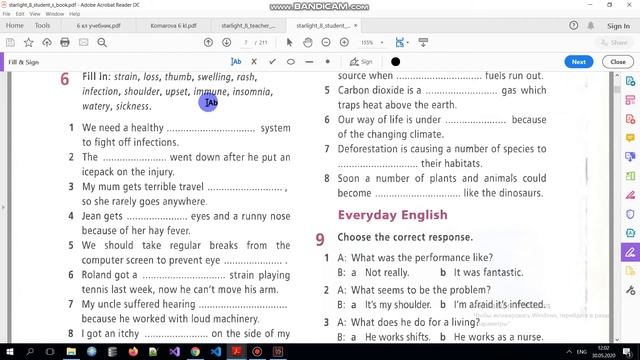The width and height of the screenshot is (640, 360).
Task: Select the crossmark tool
Action: 254,62
